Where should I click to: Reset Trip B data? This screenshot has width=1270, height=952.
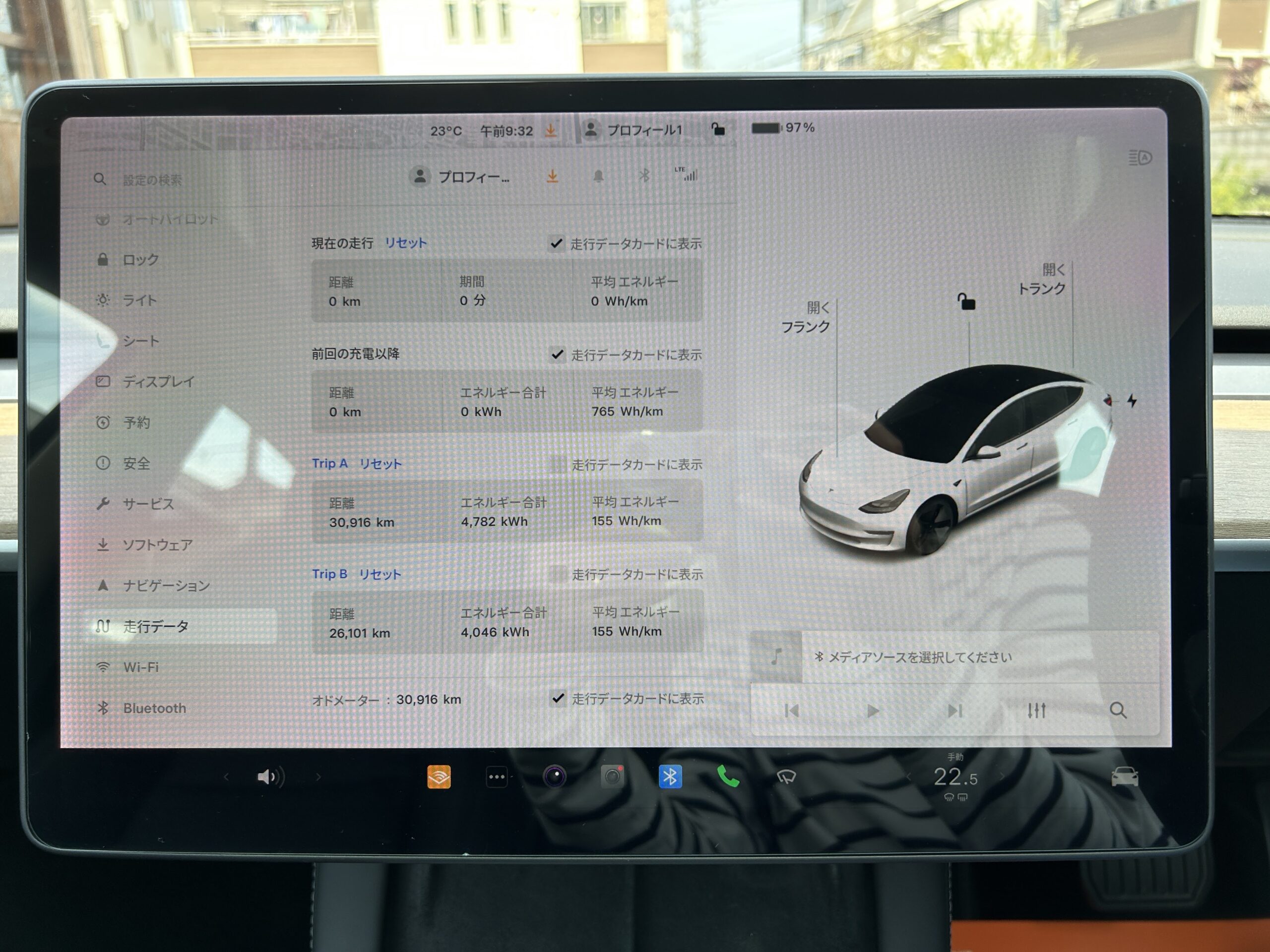click(380, 574)
